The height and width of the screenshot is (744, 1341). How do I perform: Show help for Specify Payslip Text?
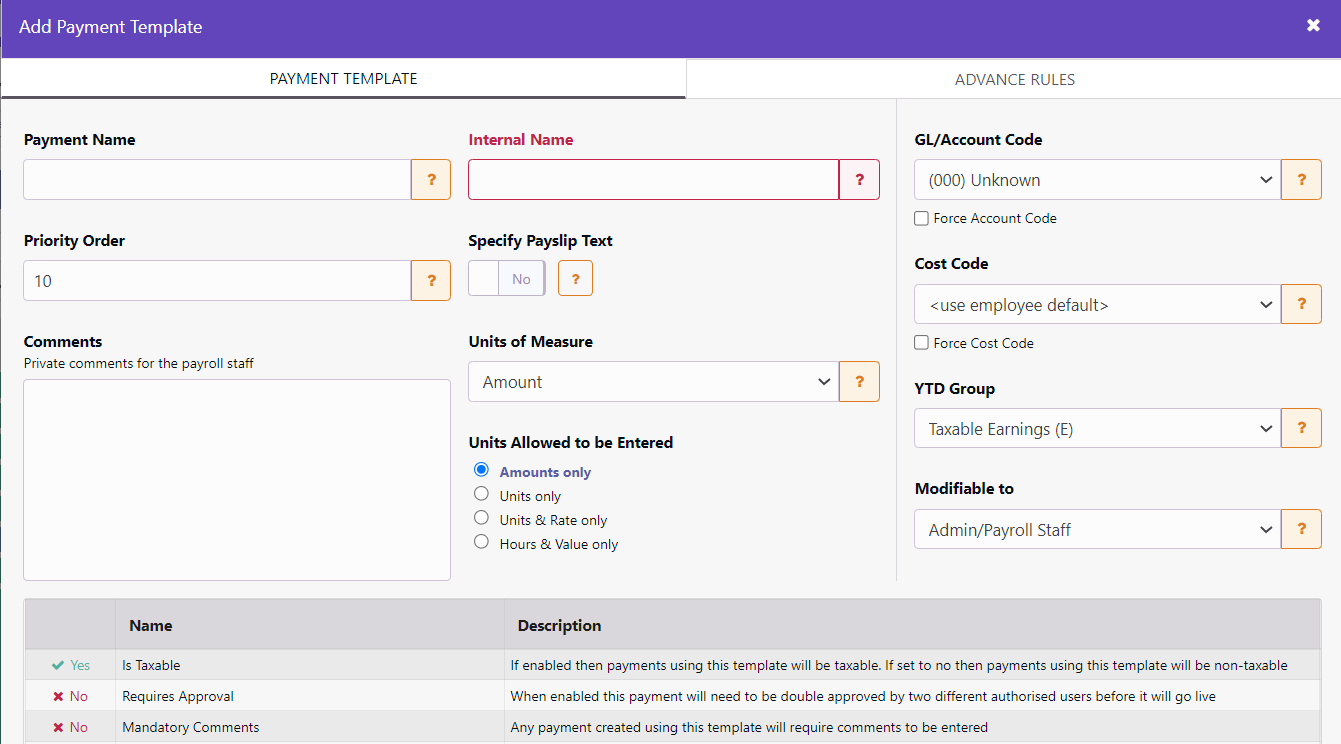pyautogui.click(x=575, y=279)
